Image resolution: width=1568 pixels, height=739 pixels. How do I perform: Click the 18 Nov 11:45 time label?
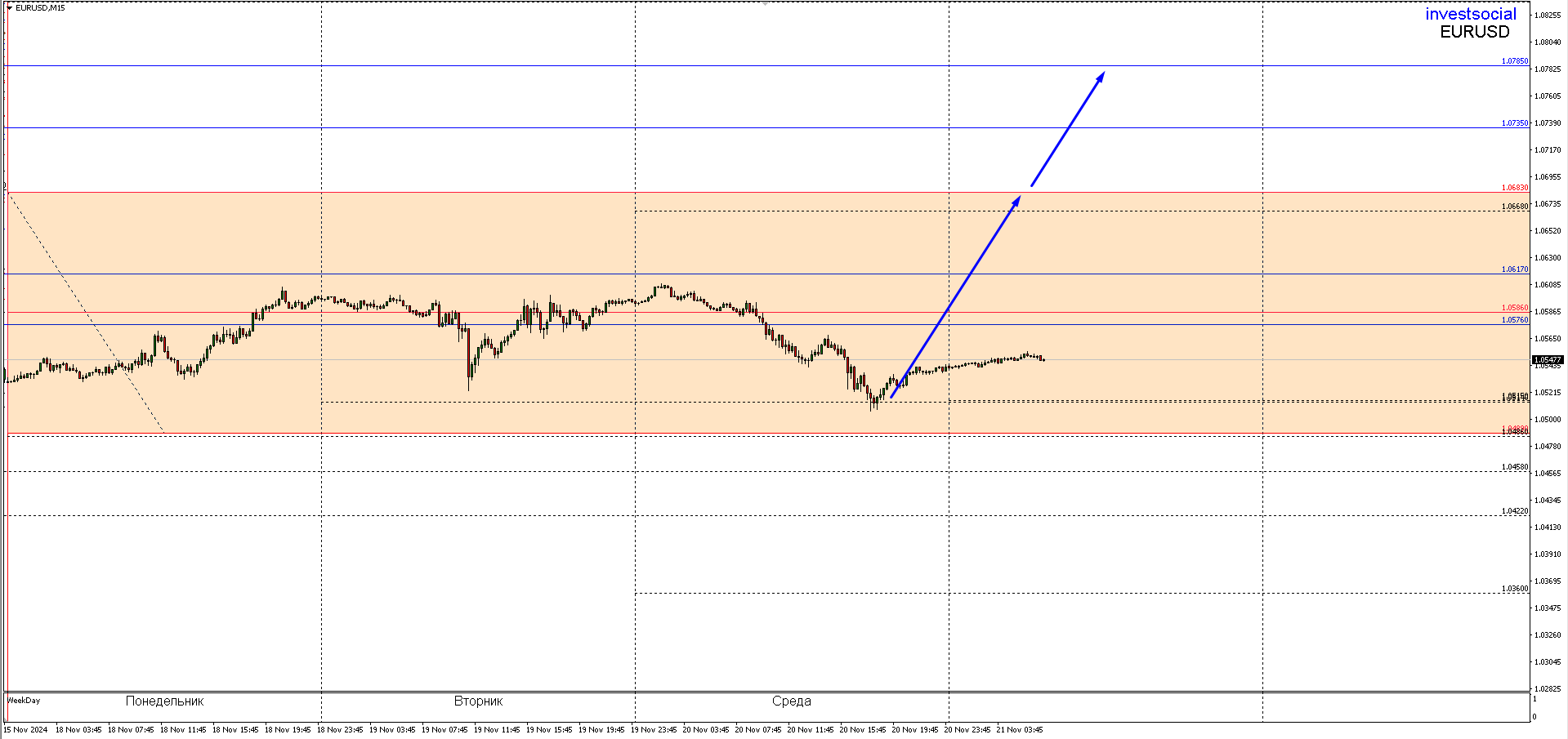click(x=183, y=730)
